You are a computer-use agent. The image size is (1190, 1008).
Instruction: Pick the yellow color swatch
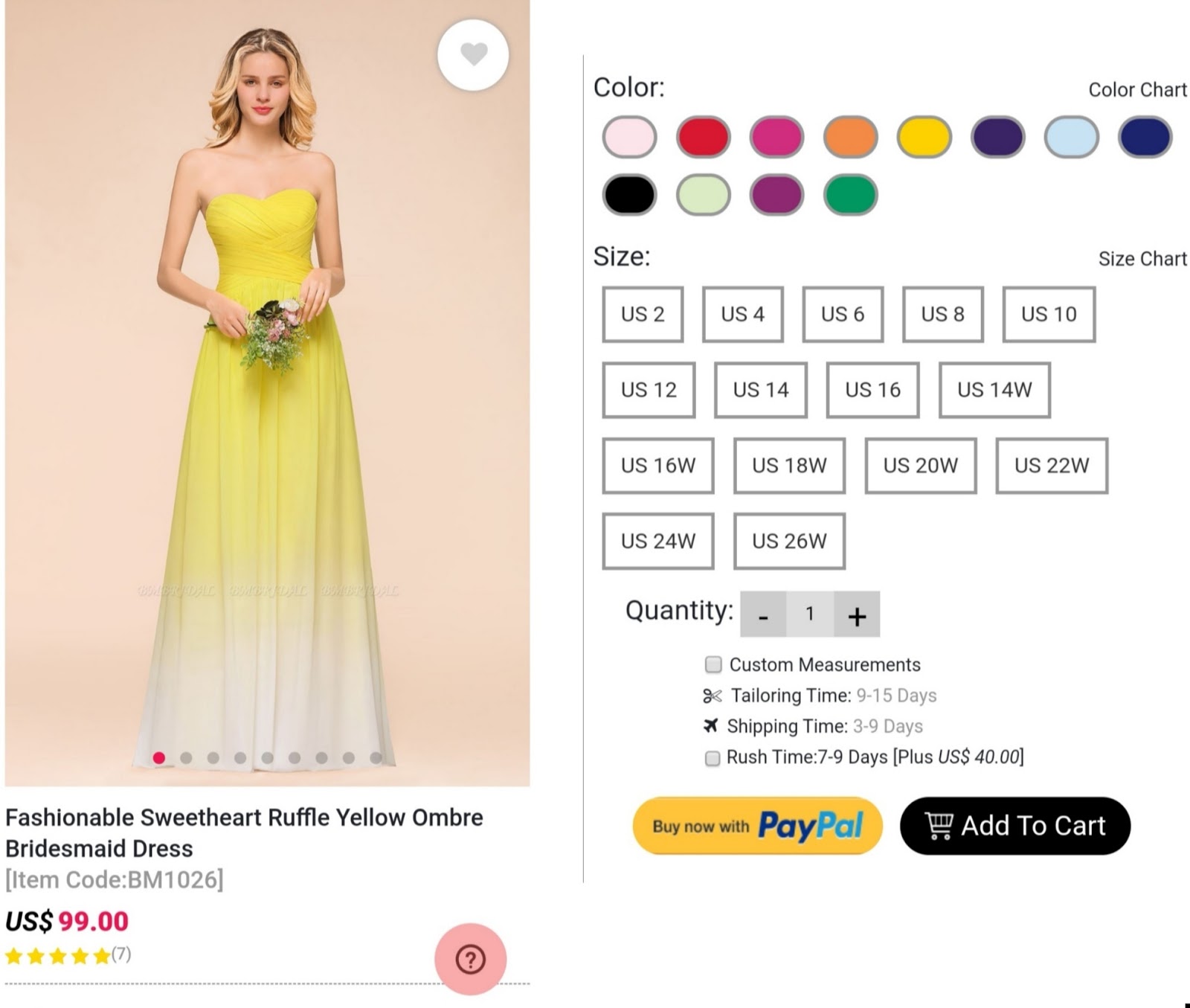pyautogui.click(x=924, y=137)
